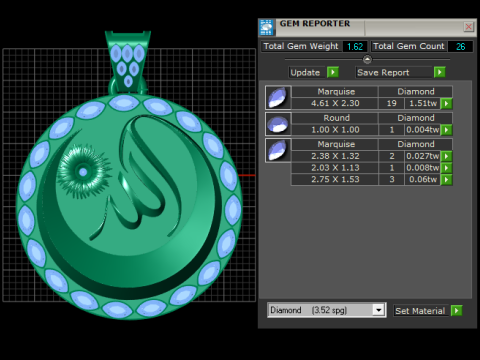
Task: Click green arrow for 0.004tw row
Action: click(446, 130)
